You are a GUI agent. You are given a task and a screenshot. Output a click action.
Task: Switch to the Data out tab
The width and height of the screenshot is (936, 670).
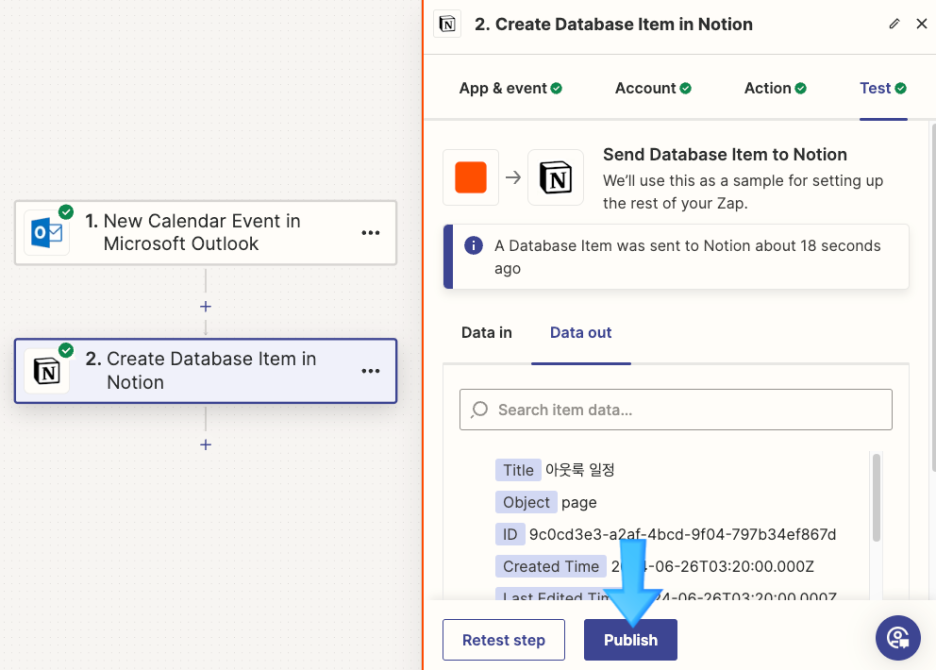click(x=581, y=333)
